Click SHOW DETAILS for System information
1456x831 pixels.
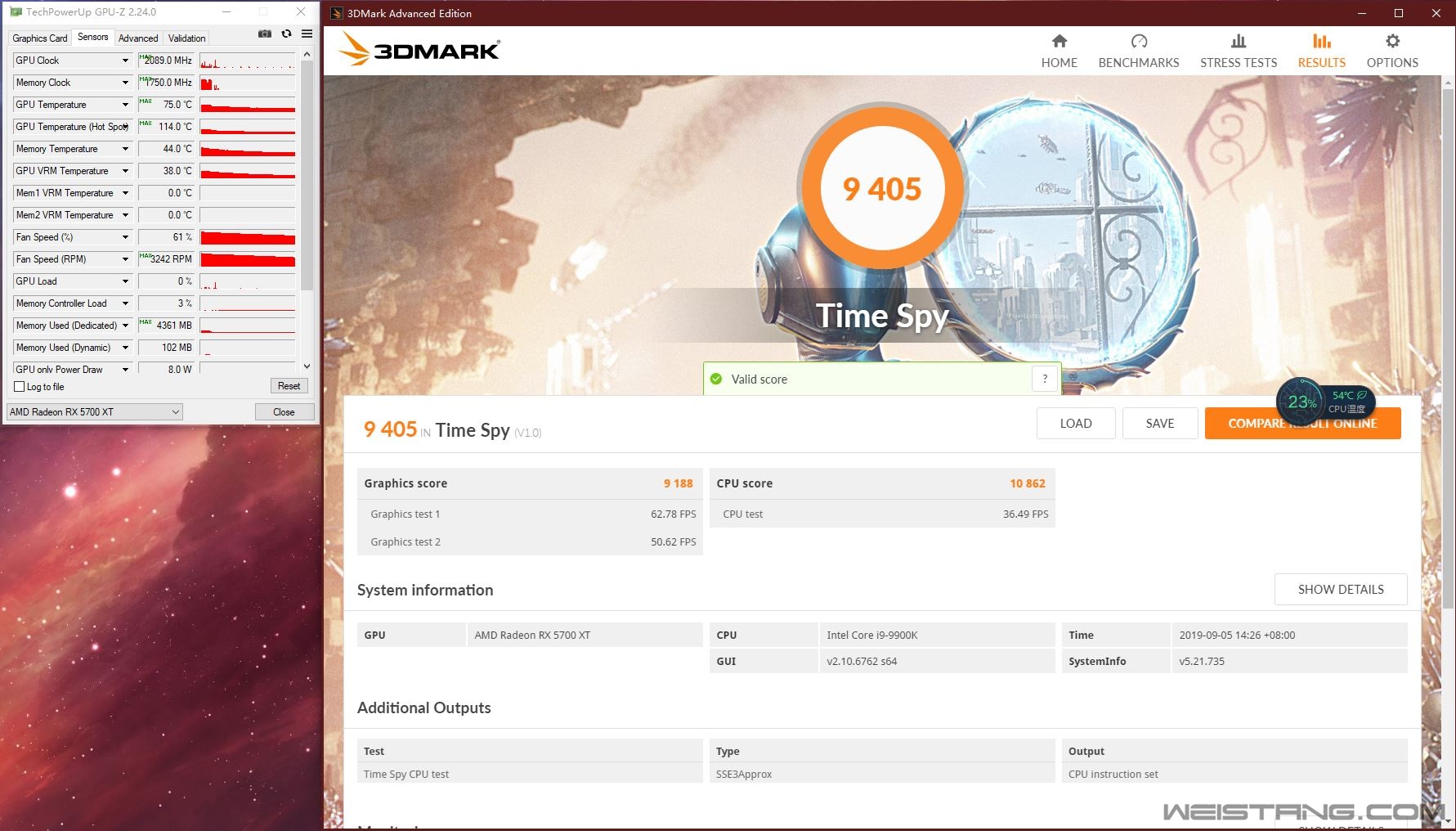tap(1341, 590)
